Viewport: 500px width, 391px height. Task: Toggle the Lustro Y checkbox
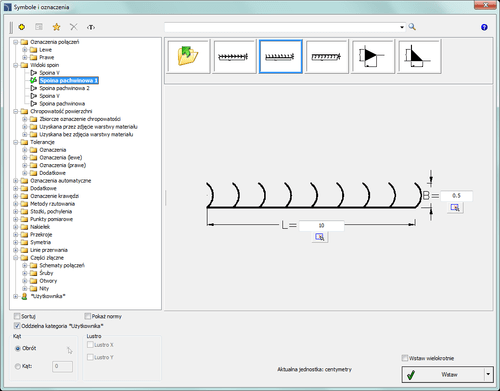pos(90,357)
